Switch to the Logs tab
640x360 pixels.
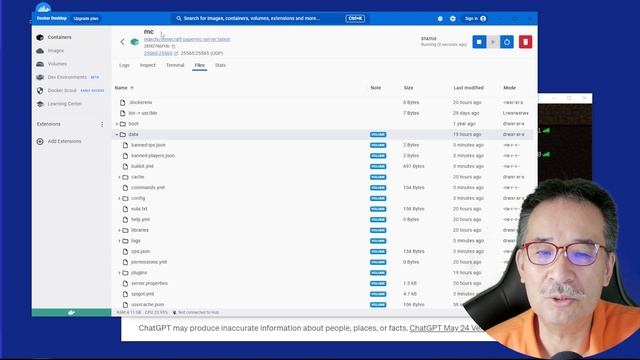tap(124, 65)
